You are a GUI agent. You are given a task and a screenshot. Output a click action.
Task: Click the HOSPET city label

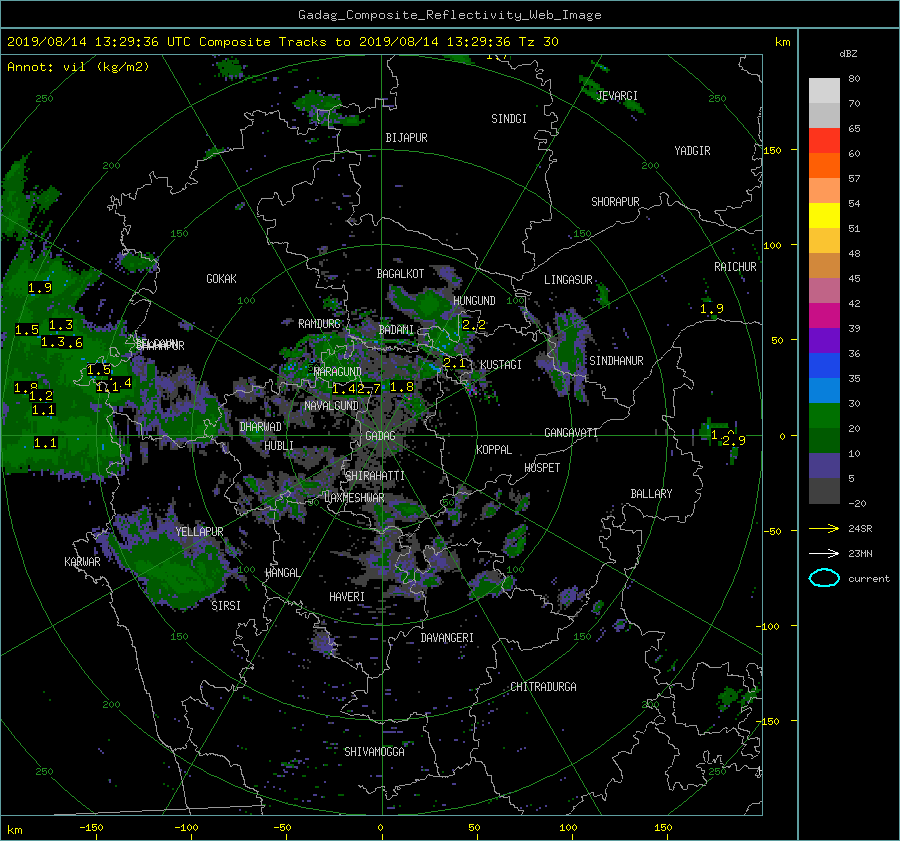(542, 468)
